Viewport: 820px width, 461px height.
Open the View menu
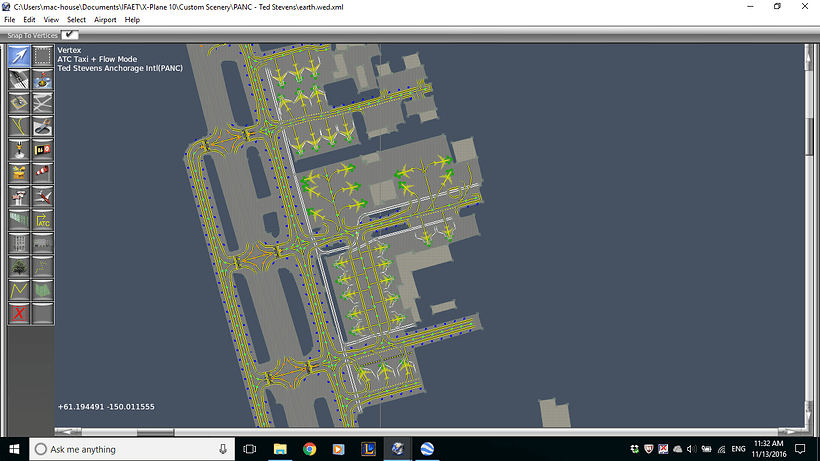[51, 20]
